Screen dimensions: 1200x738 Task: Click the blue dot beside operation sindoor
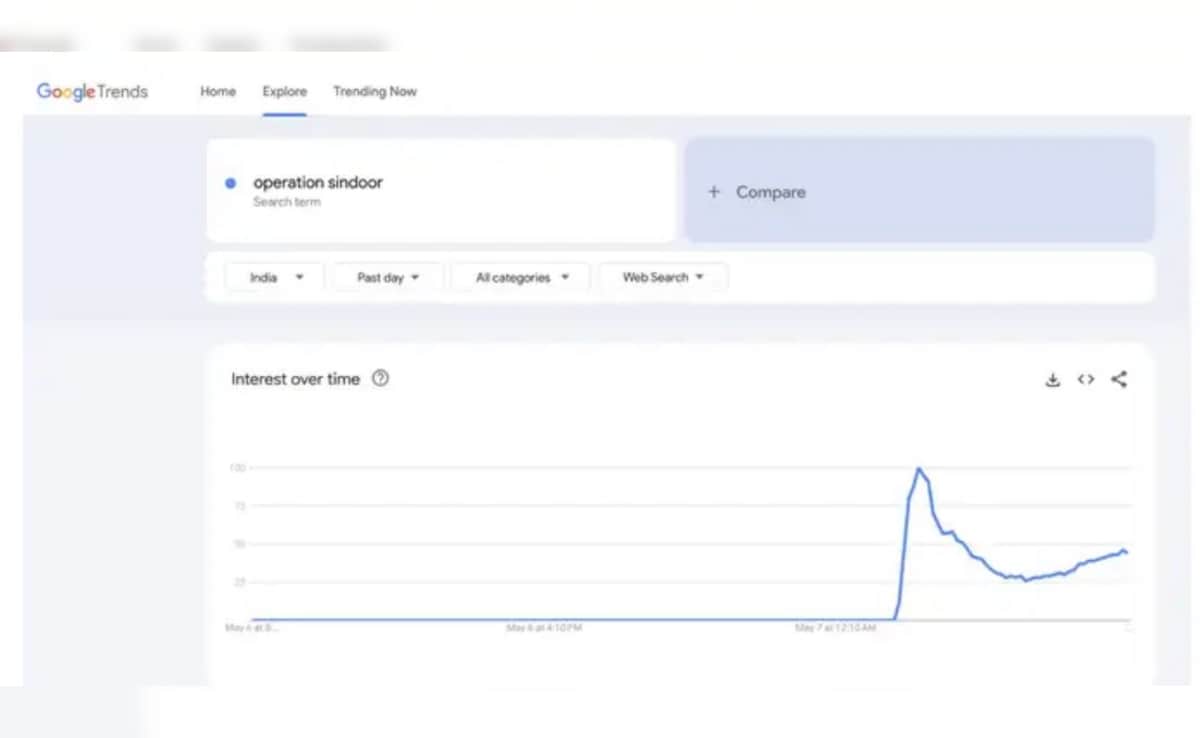point(231,183)
